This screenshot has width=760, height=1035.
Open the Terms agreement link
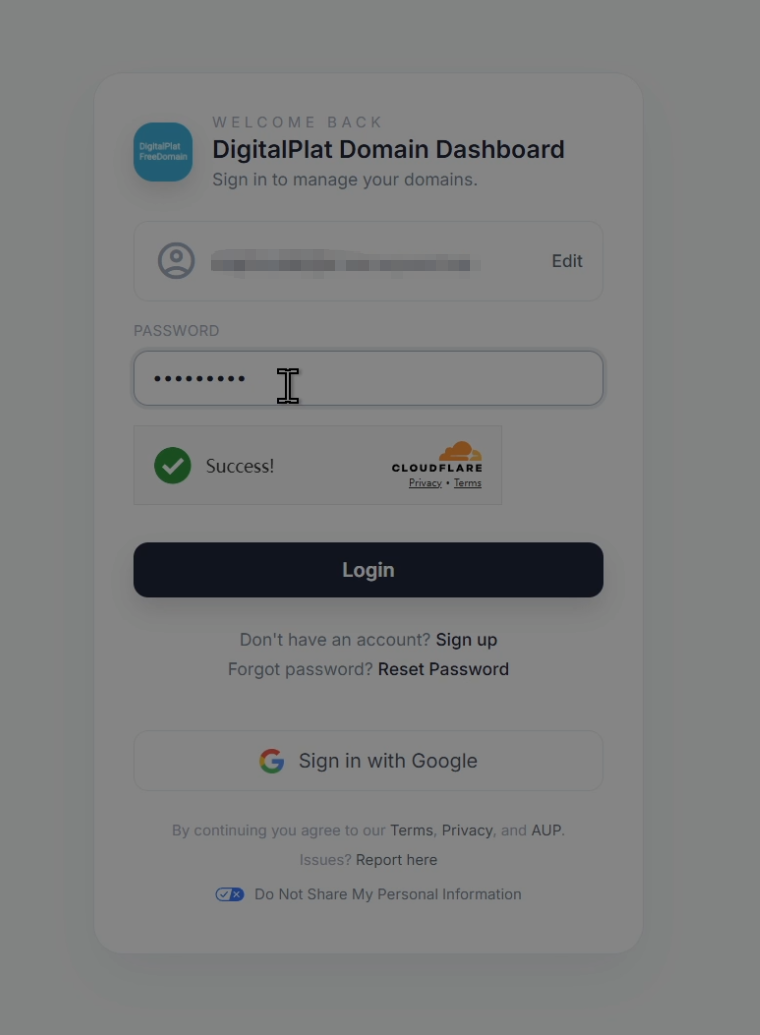(411, 830)
